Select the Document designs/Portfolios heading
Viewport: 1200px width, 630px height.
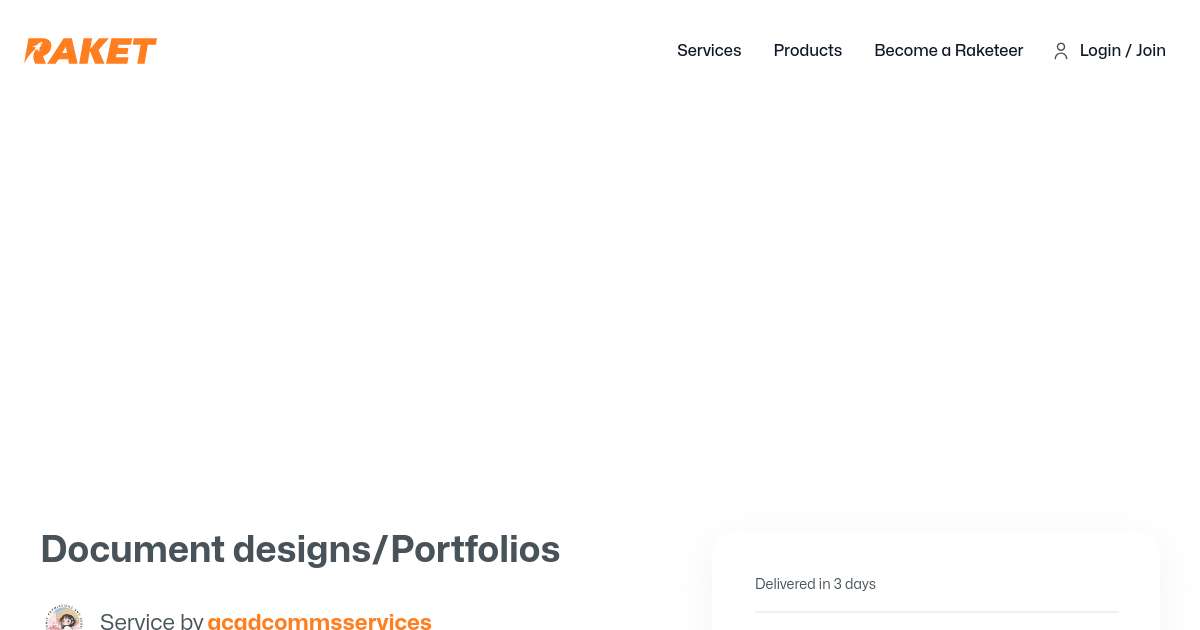(x=300, y=549)
